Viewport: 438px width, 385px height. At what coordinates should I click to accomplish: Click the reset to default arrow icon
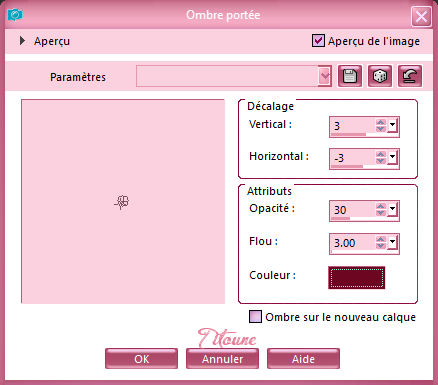tap(410, 76)
